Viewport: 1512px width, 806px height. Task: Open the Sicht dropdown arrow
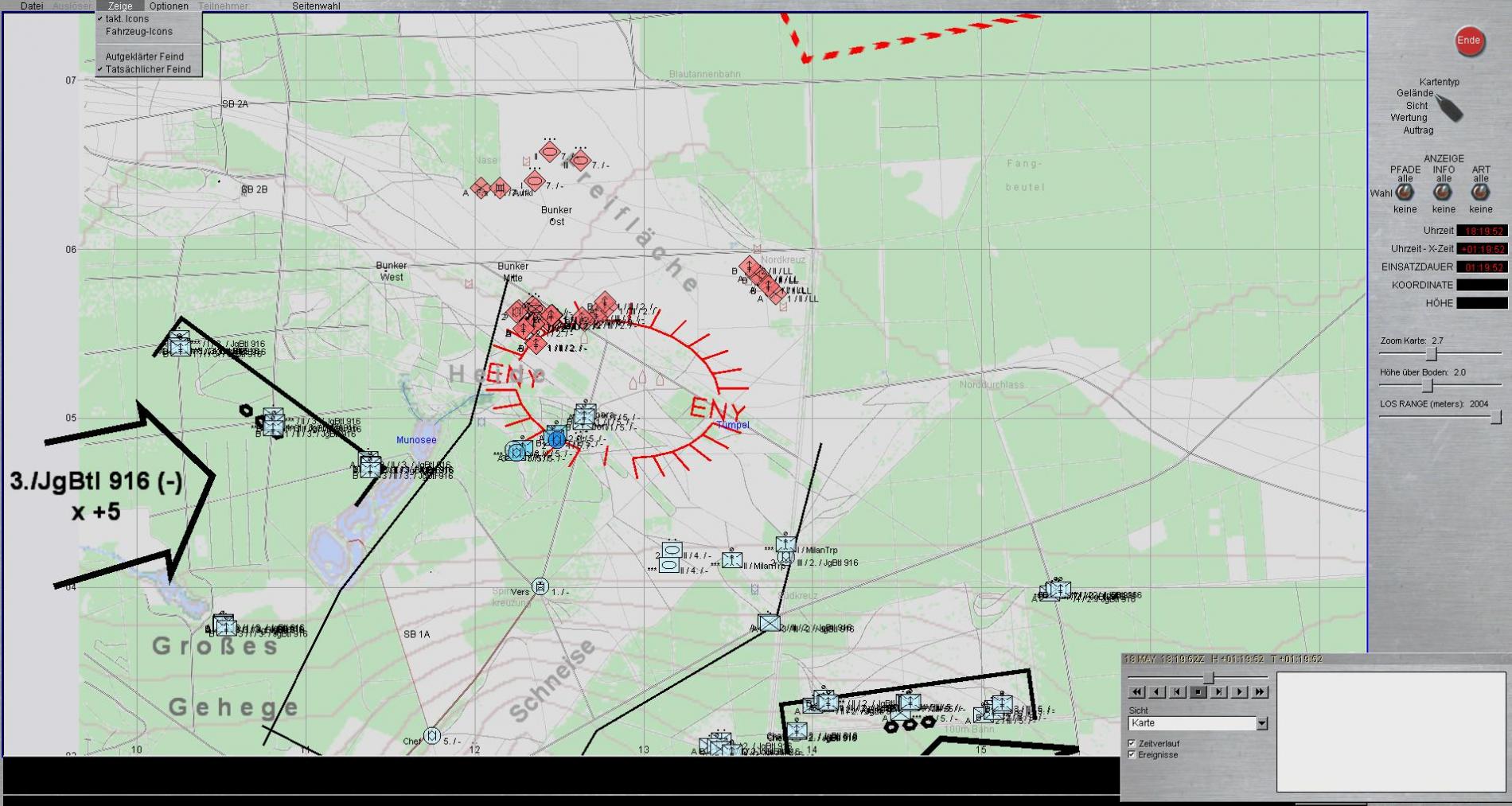point(1261,723)
